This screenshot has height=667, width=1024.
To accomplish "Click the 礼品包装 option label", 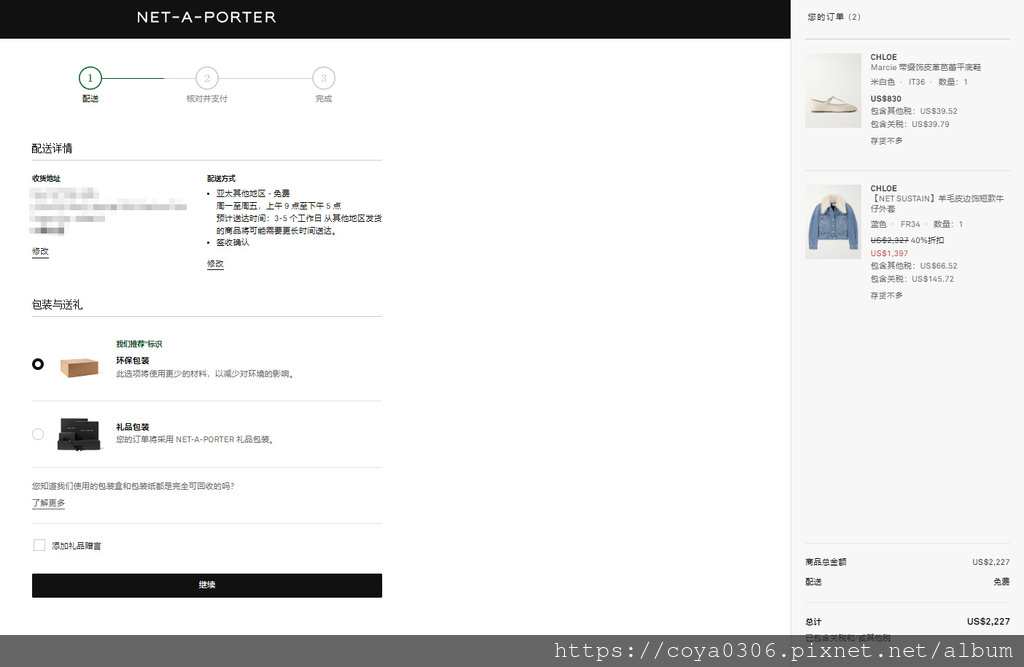I will pyautogui.click(x=133, y=427).
